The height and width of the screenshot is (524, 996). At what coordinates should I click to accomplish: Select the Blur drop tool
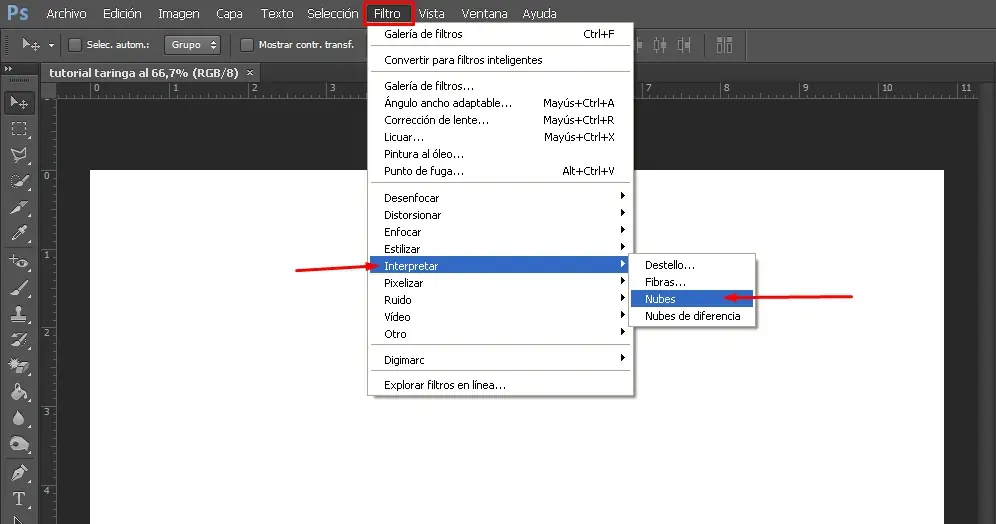click(19, 418)
